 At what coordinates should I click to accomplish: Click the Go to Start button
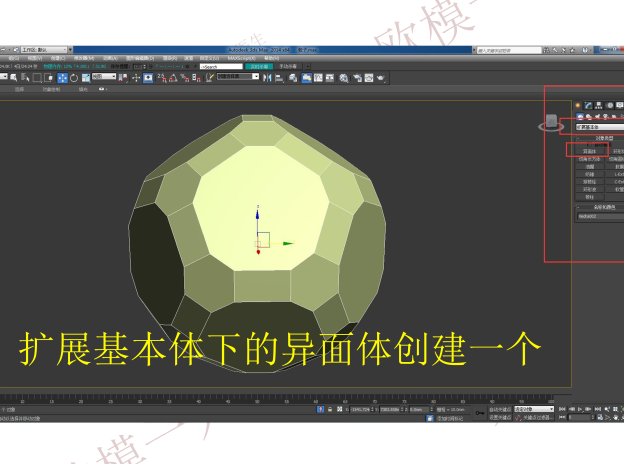click(x=562, y=409)
